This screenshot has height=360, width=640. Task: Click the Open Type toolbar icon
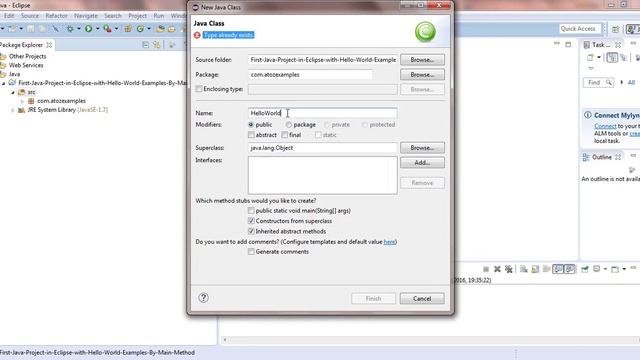pos(160,29)
